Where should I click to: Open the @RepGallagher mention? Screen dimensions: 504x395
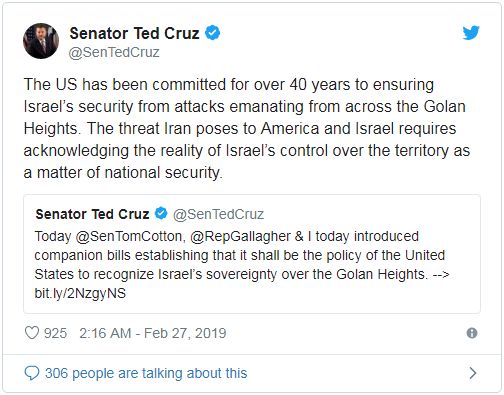[x=240, y=236]
